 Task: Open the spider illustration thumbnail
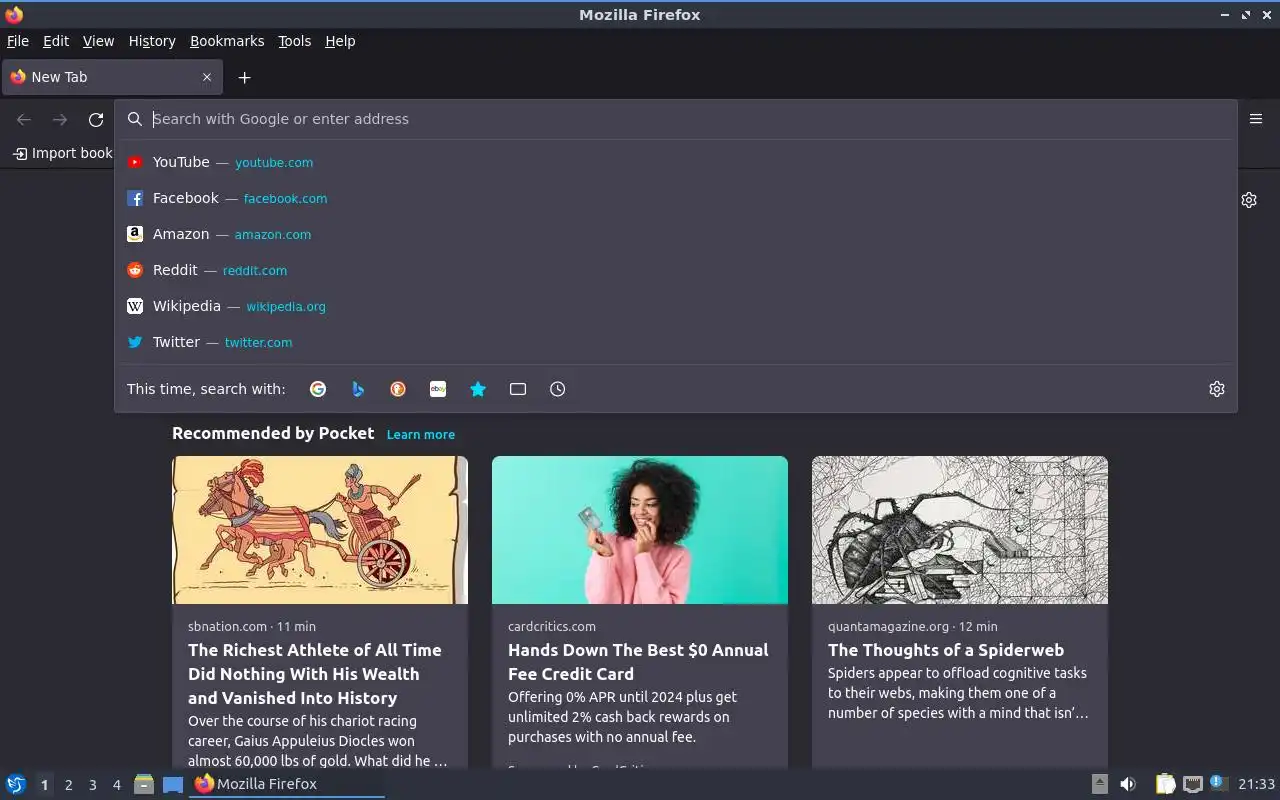click(960, 530)
